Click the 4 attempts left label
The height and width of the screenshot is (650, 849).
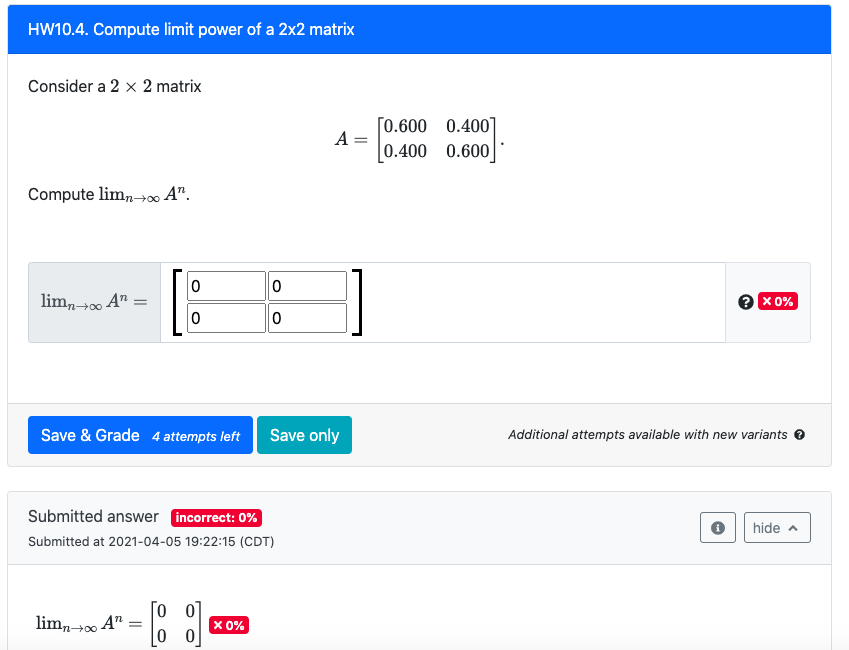point(196,436)
